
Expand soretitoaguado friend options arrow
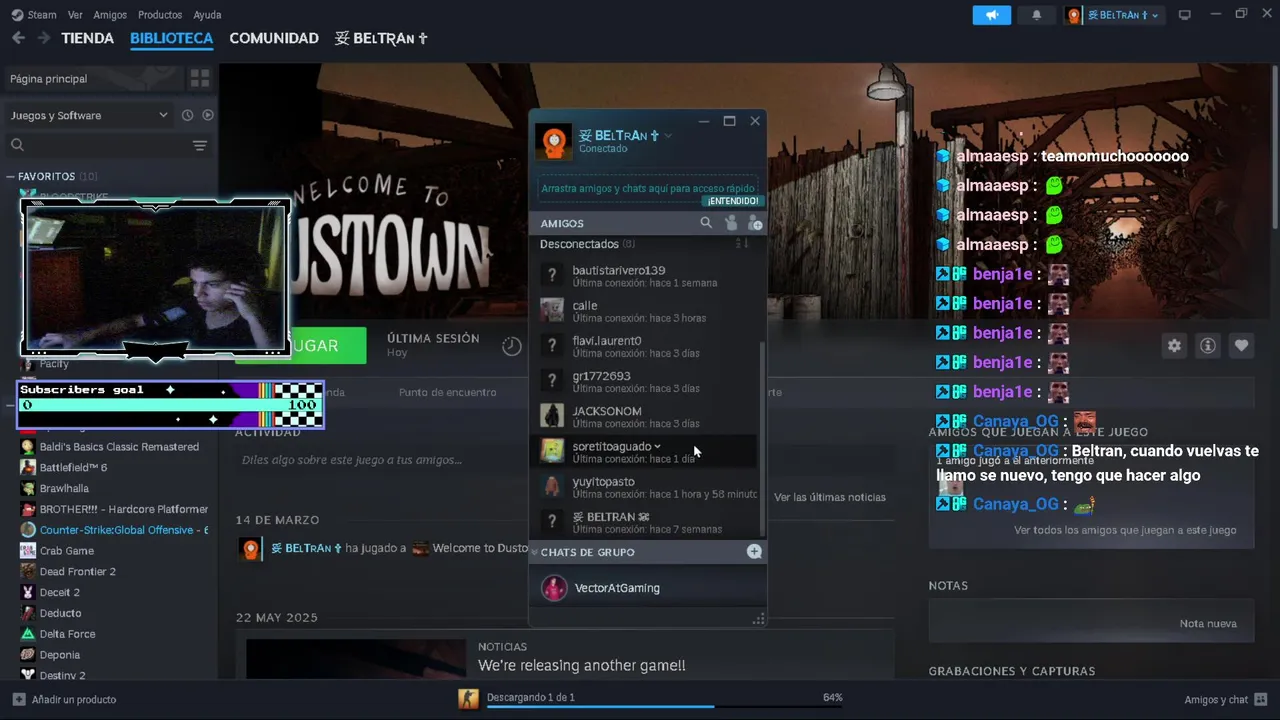[657, 446]
